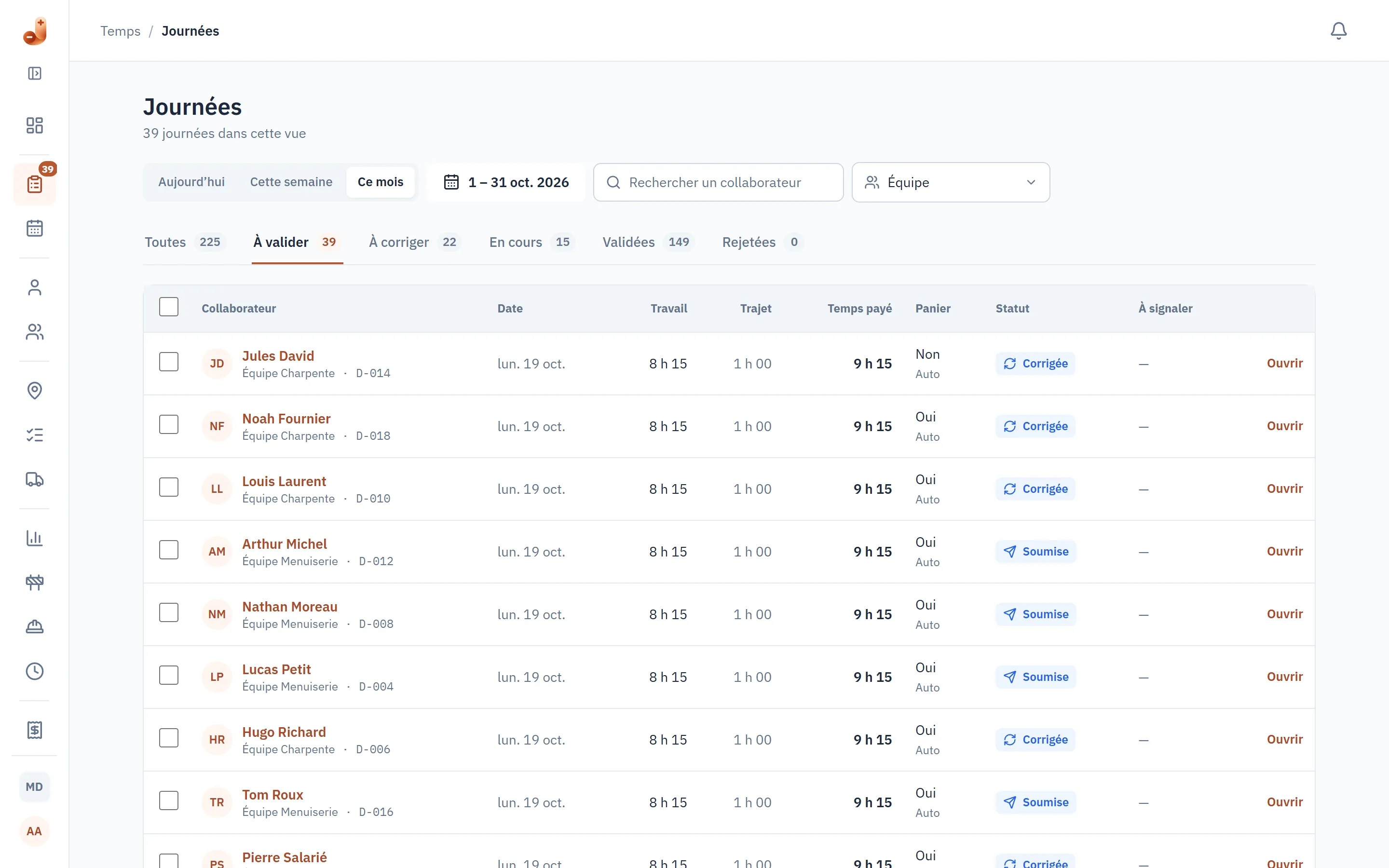Open the dashboard grid icon

[x=34, y=125]
